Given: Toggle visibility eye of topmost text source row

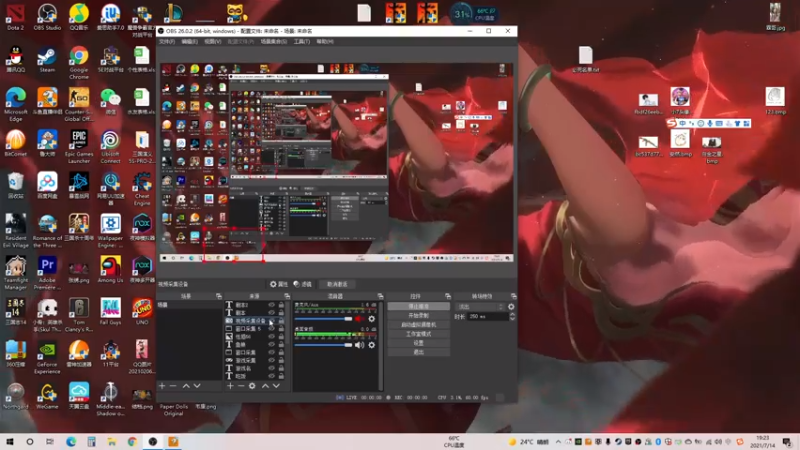Looking at the screenshot, I should click(271, 305).
